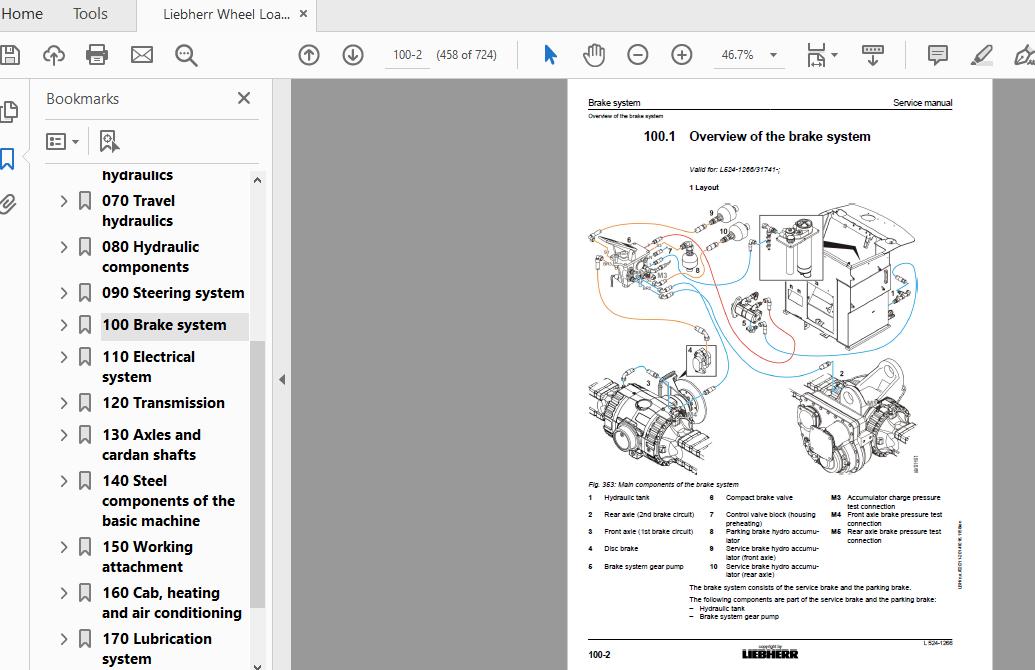The height and width of the screenshot is (670, 1035).
Task: Click the Print icon
Action: point(96,55)
